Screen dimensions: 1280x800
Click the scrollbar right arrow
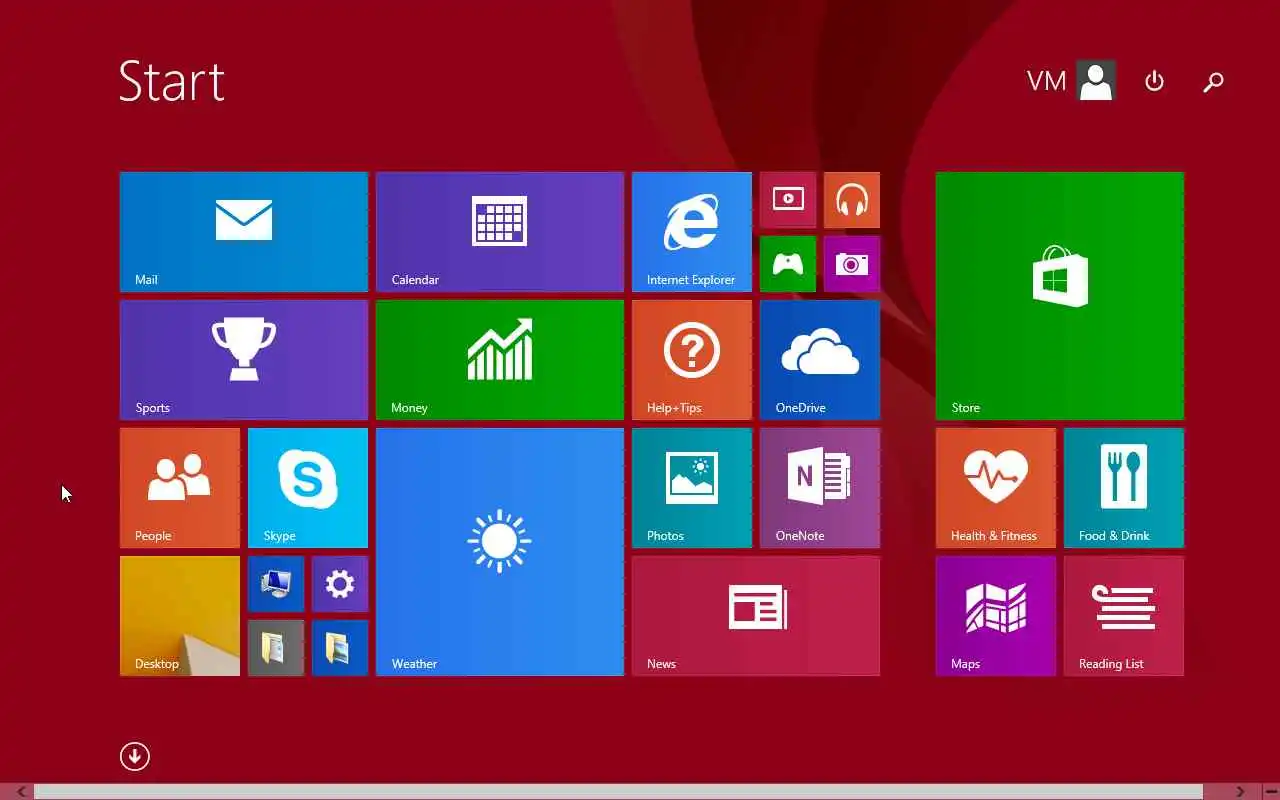pyautogui.click(x=1240, y=792)
